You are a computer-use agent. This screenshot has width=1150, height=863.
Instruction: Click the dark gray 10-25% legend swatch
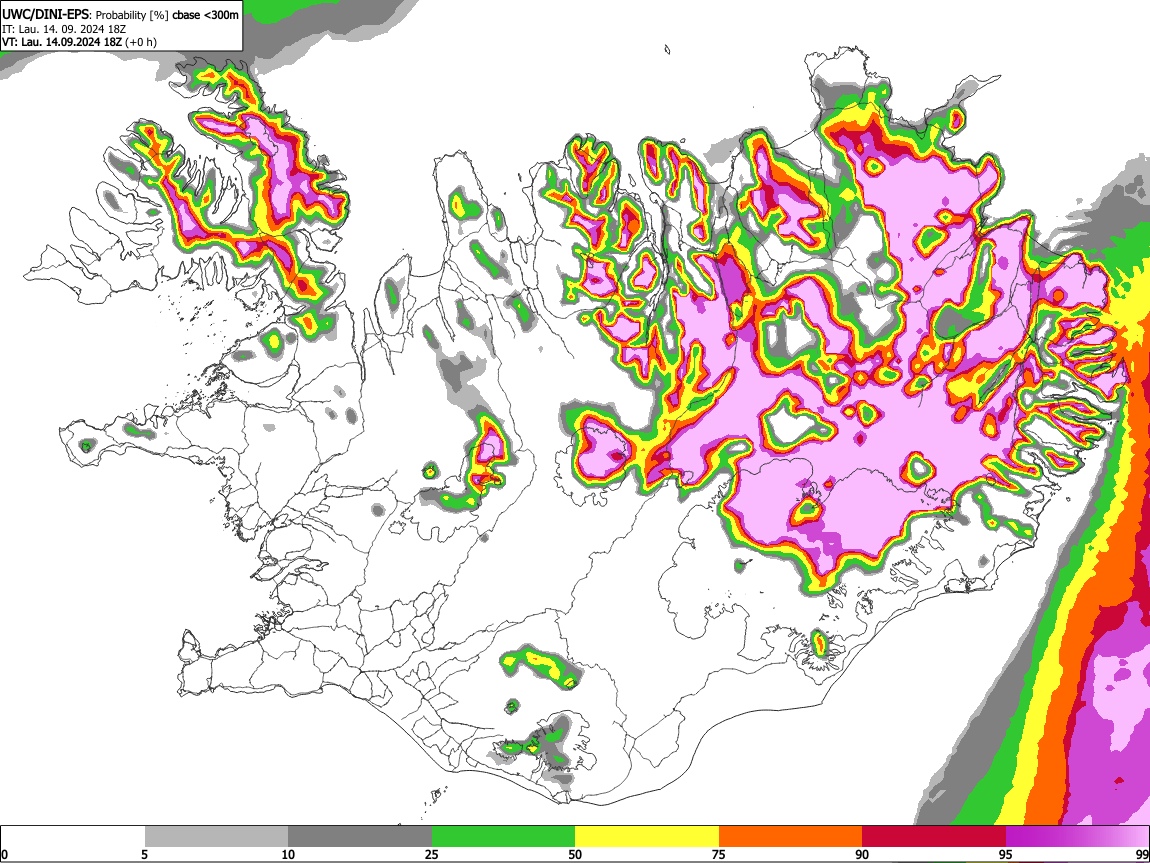tap(360, 837)
